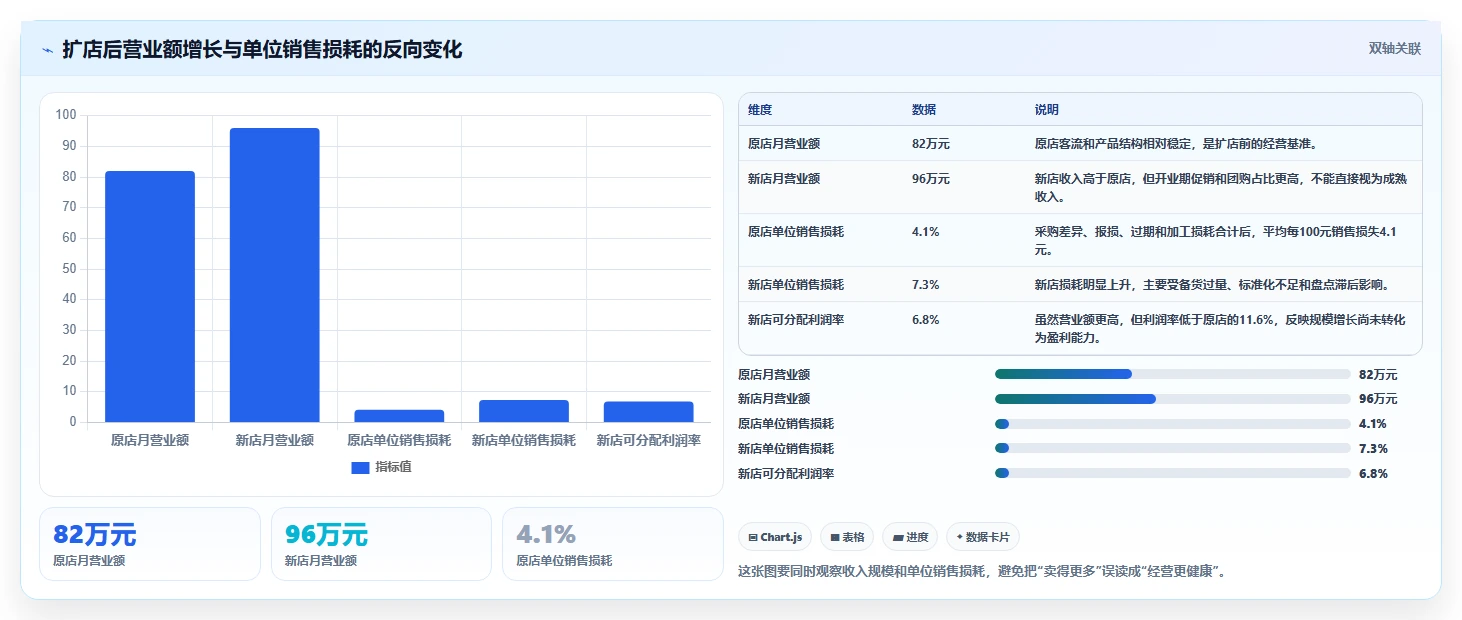
Task: Click the 指标值 legend label
Action: 393,467
